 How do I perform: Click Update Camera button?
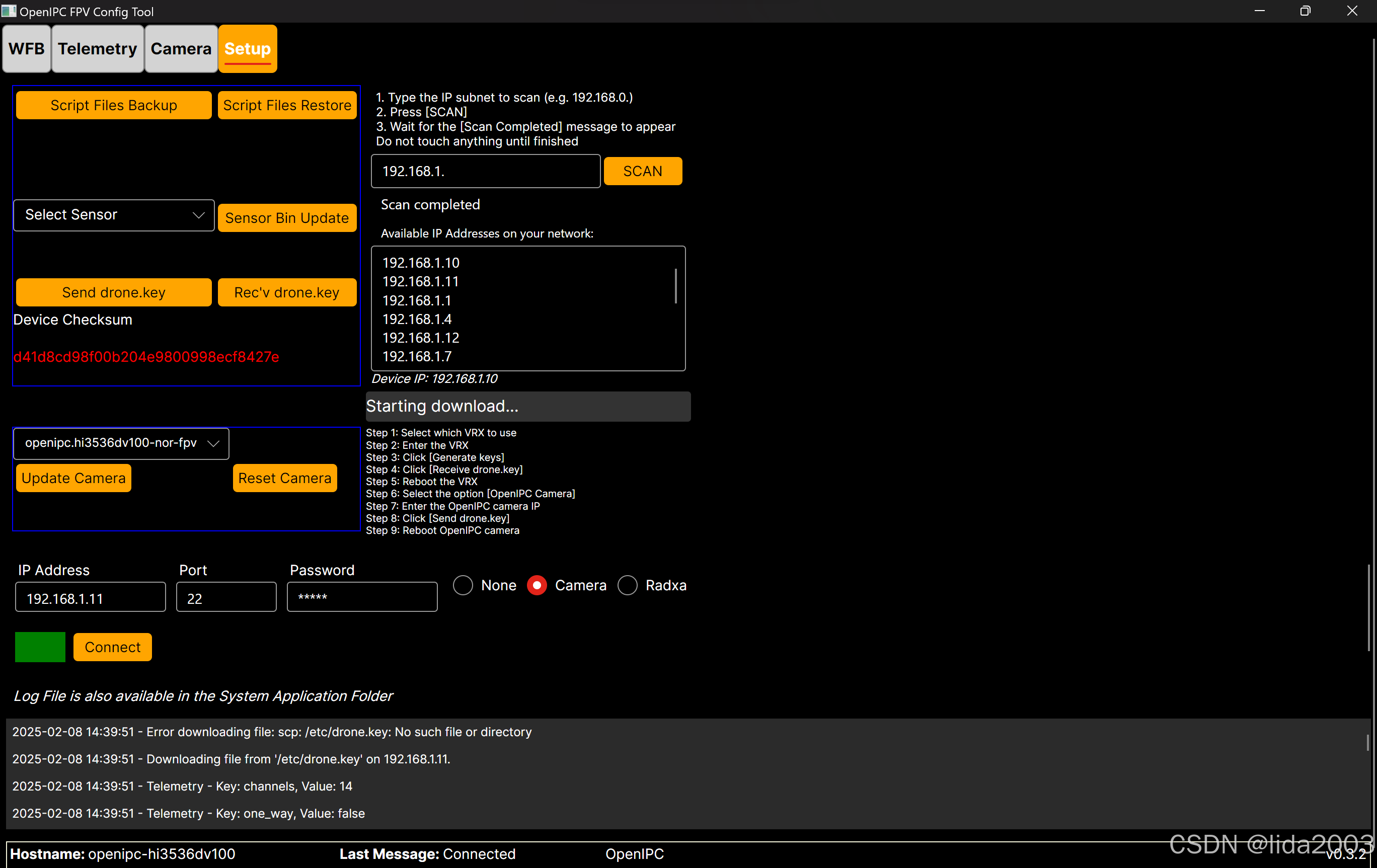(x=73, y=478)
